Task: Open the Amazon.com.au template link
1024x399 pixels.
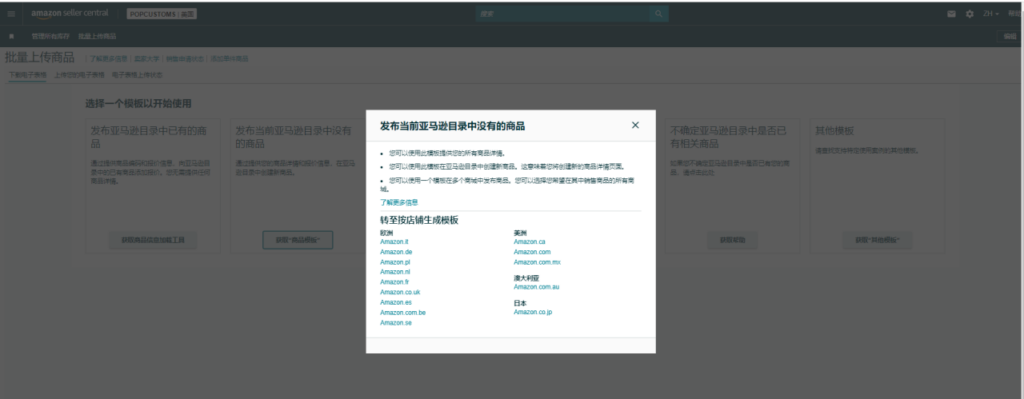Action: point(536,287)
